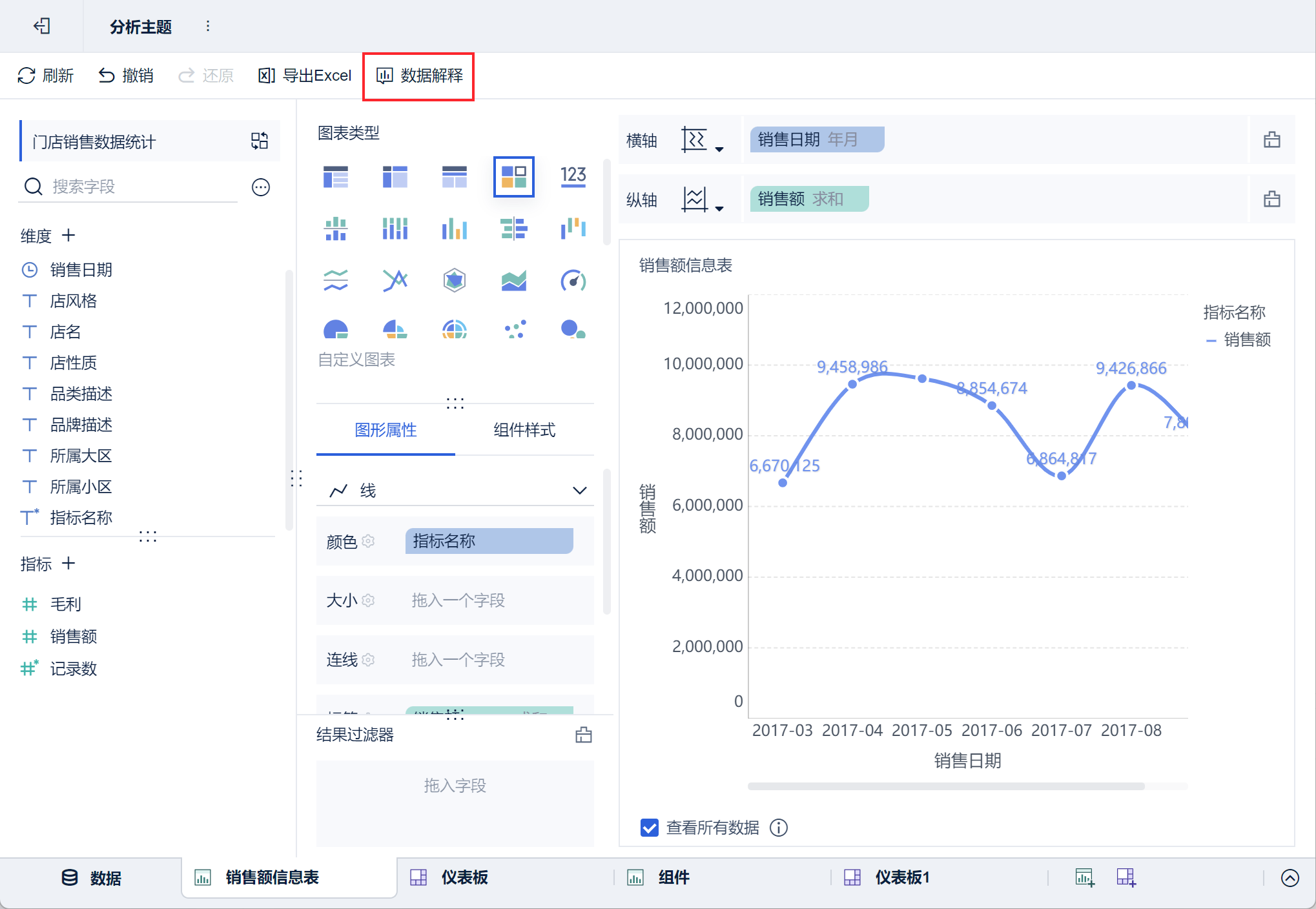Uncheck the 查看所有数据 checkbox

point(650,828)
